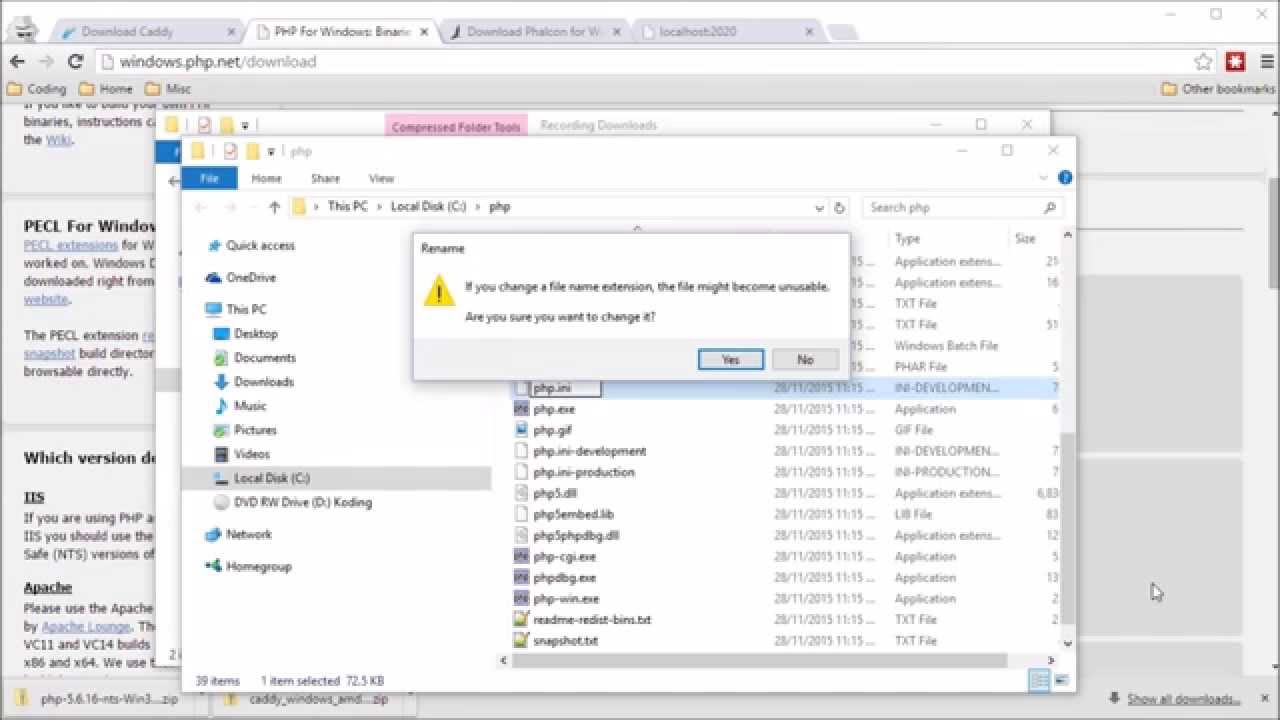Screen dimensions: 1280x720
Task: Select the readme-redist-bins.txt file
Action: [592, 620]
